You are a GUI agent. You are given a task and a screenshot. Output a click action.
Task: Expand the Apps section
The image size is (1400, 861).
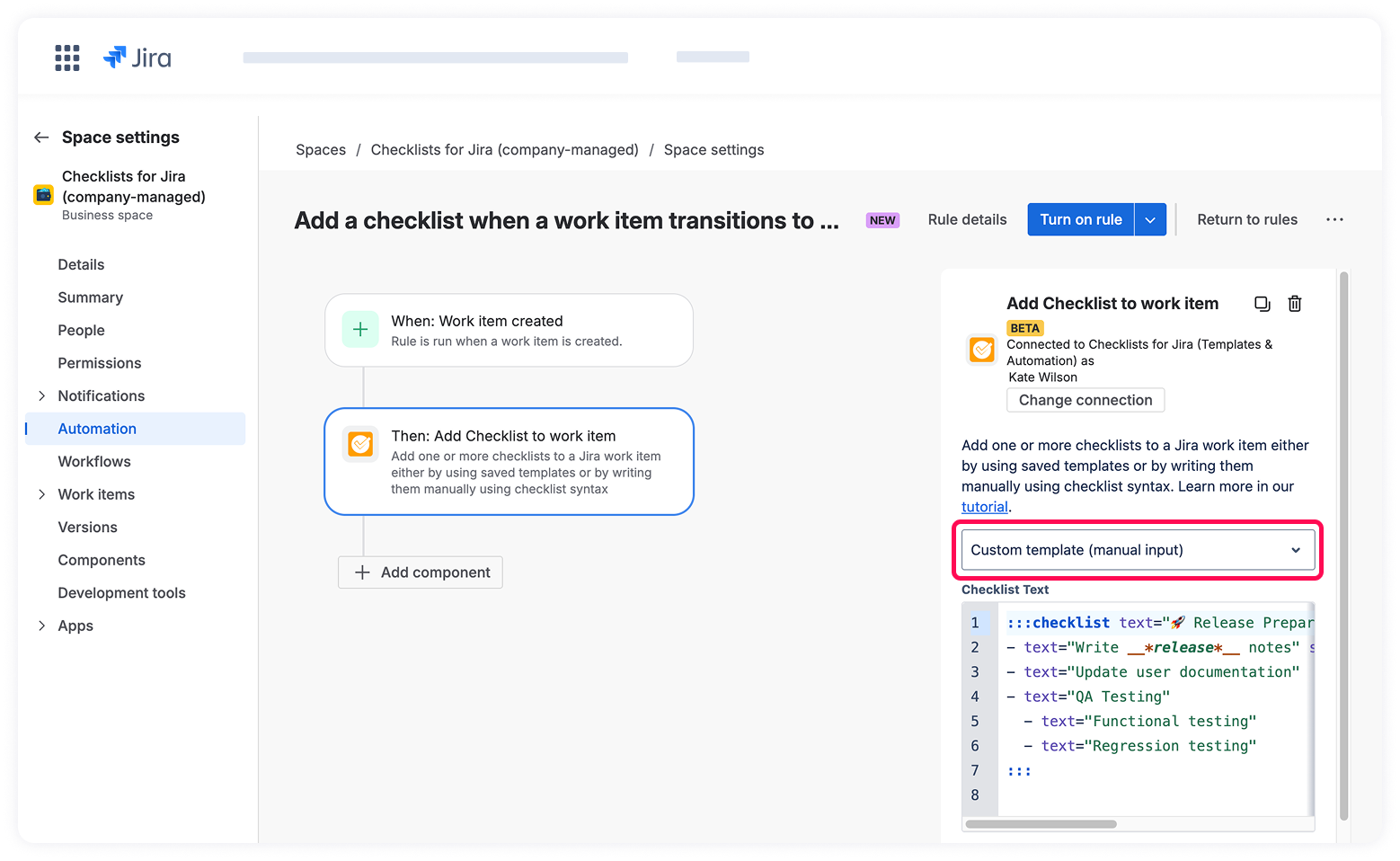point(41,626)
